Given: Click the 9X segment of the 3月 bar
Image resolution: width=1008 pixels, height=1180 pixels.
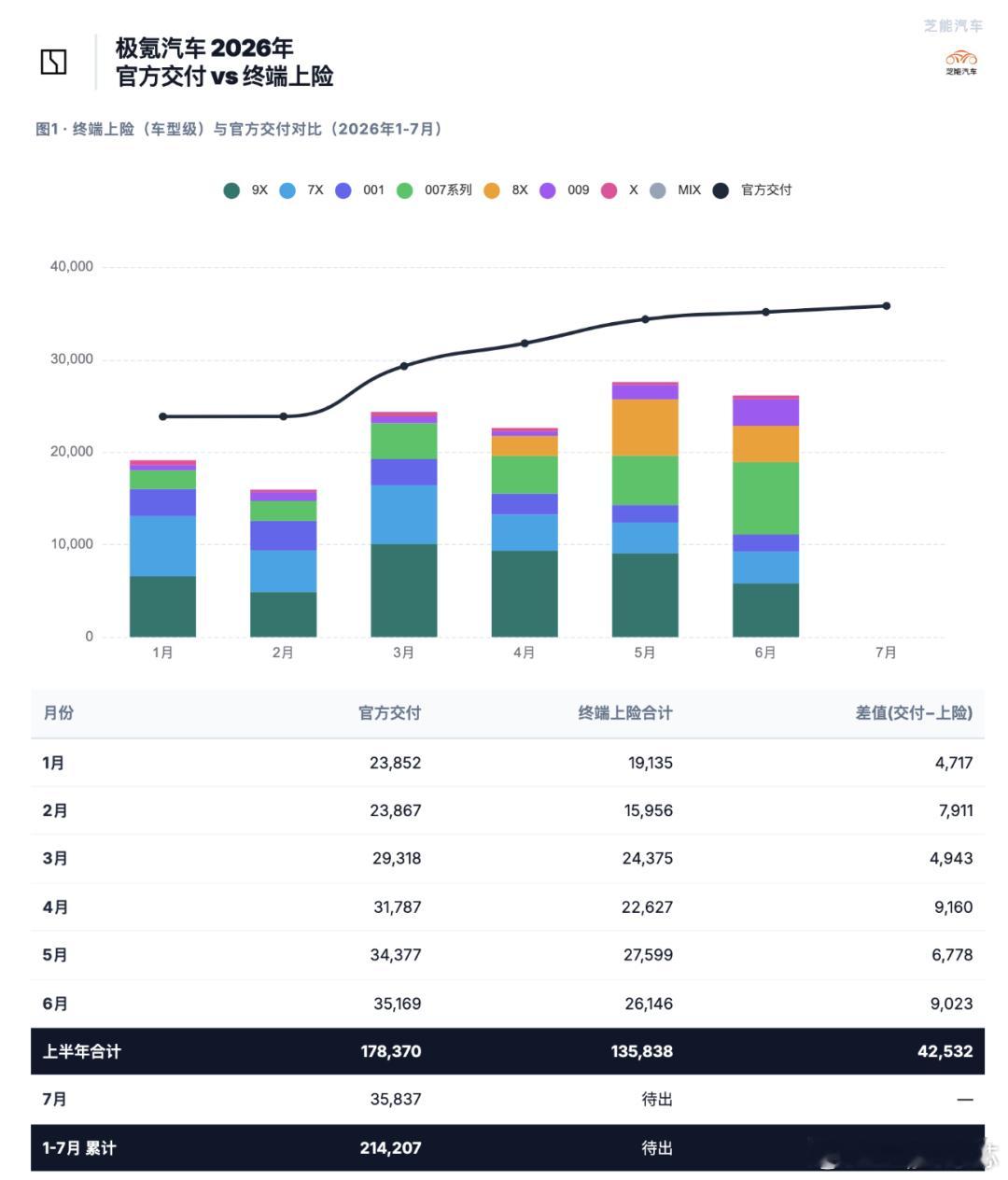Looking at the screenshot, I should click(x=404, y=590).
